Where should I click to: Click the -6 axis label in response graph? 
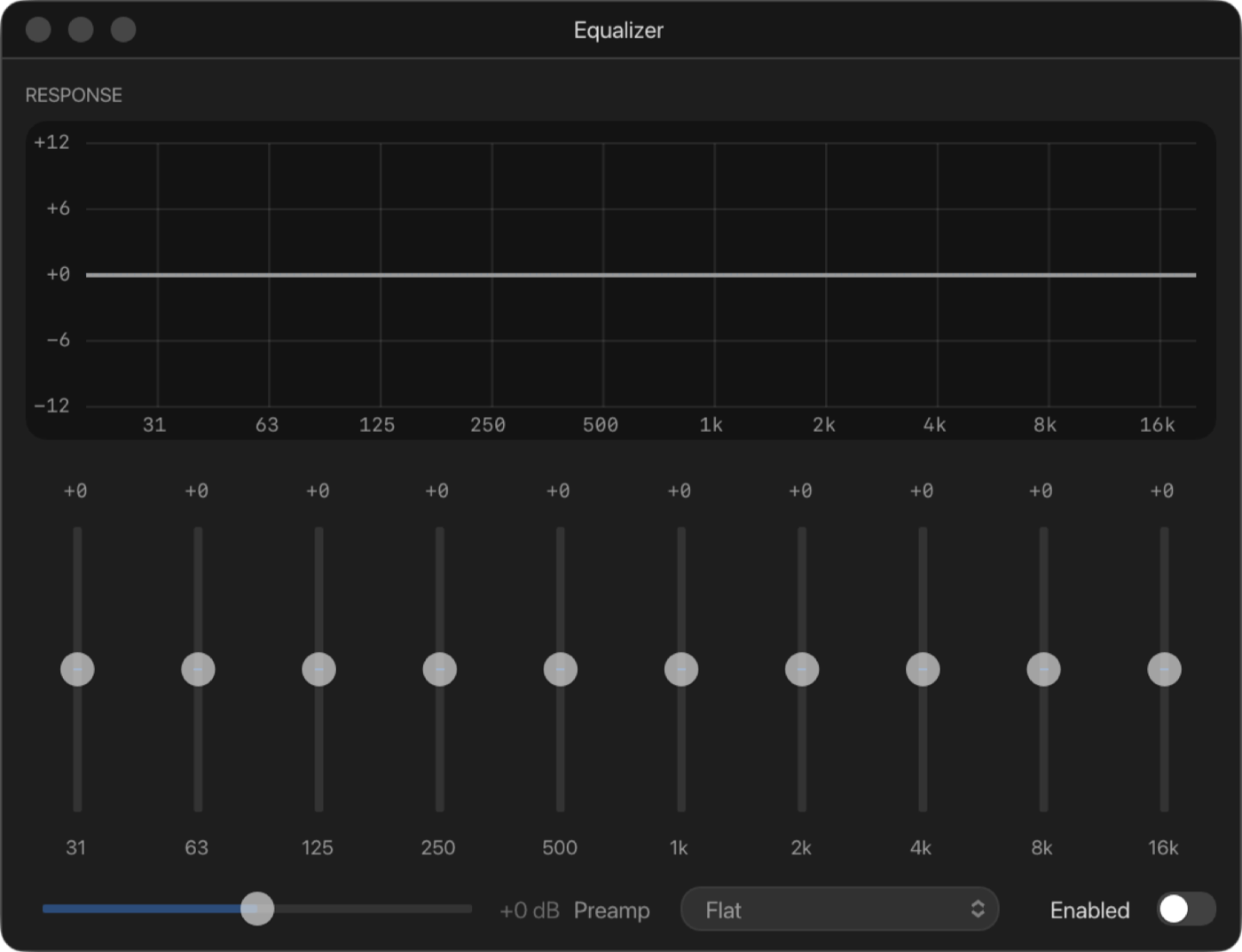point(58,340)
